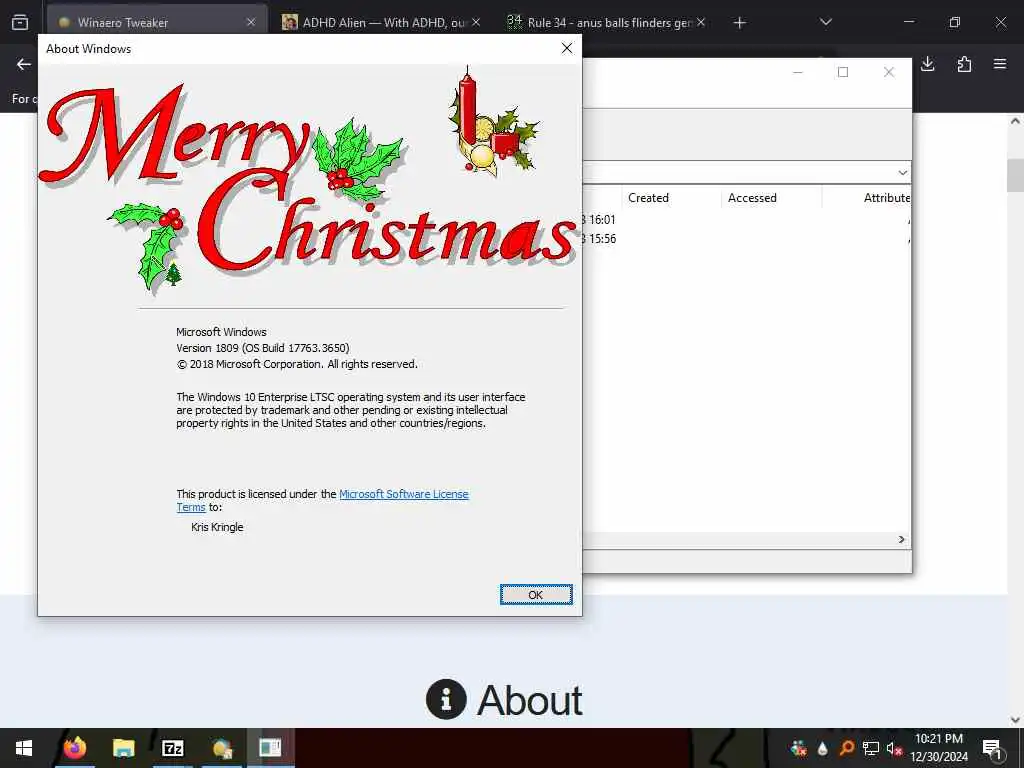Expand the list all tabs chevron

click(825, 22)
